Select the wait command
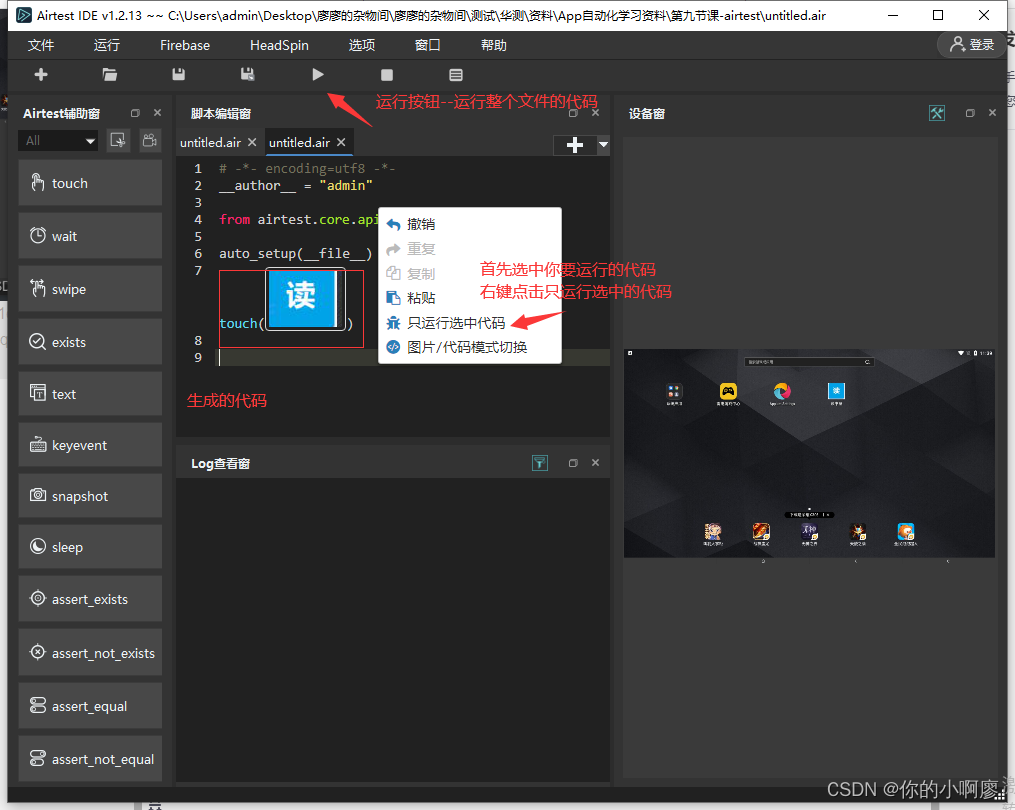The width and height of the screenshot is (1015, 810). click(90, 236)
